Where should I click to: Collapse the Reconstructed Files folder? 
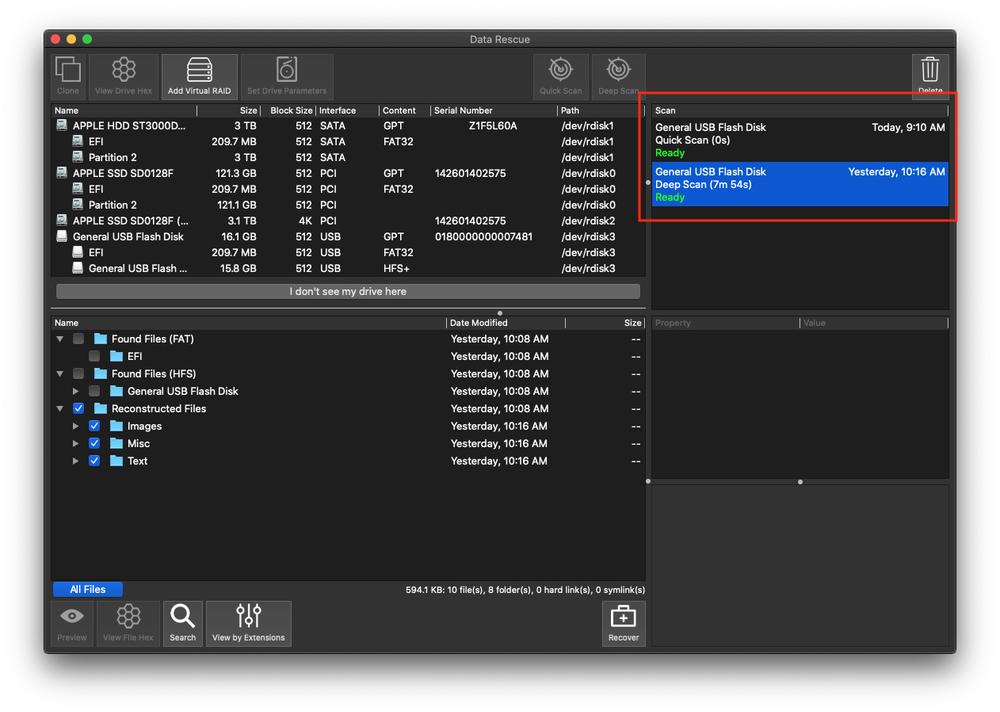pos(60,408)
